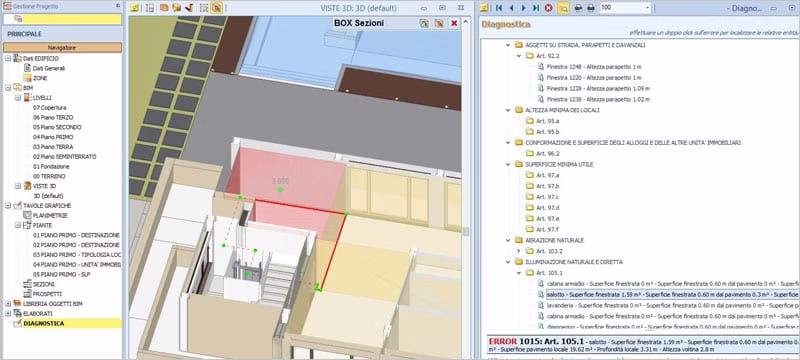Expand LIBRERIA OGGETTI BIM node
800x360 pixels.
coord(8,303)
